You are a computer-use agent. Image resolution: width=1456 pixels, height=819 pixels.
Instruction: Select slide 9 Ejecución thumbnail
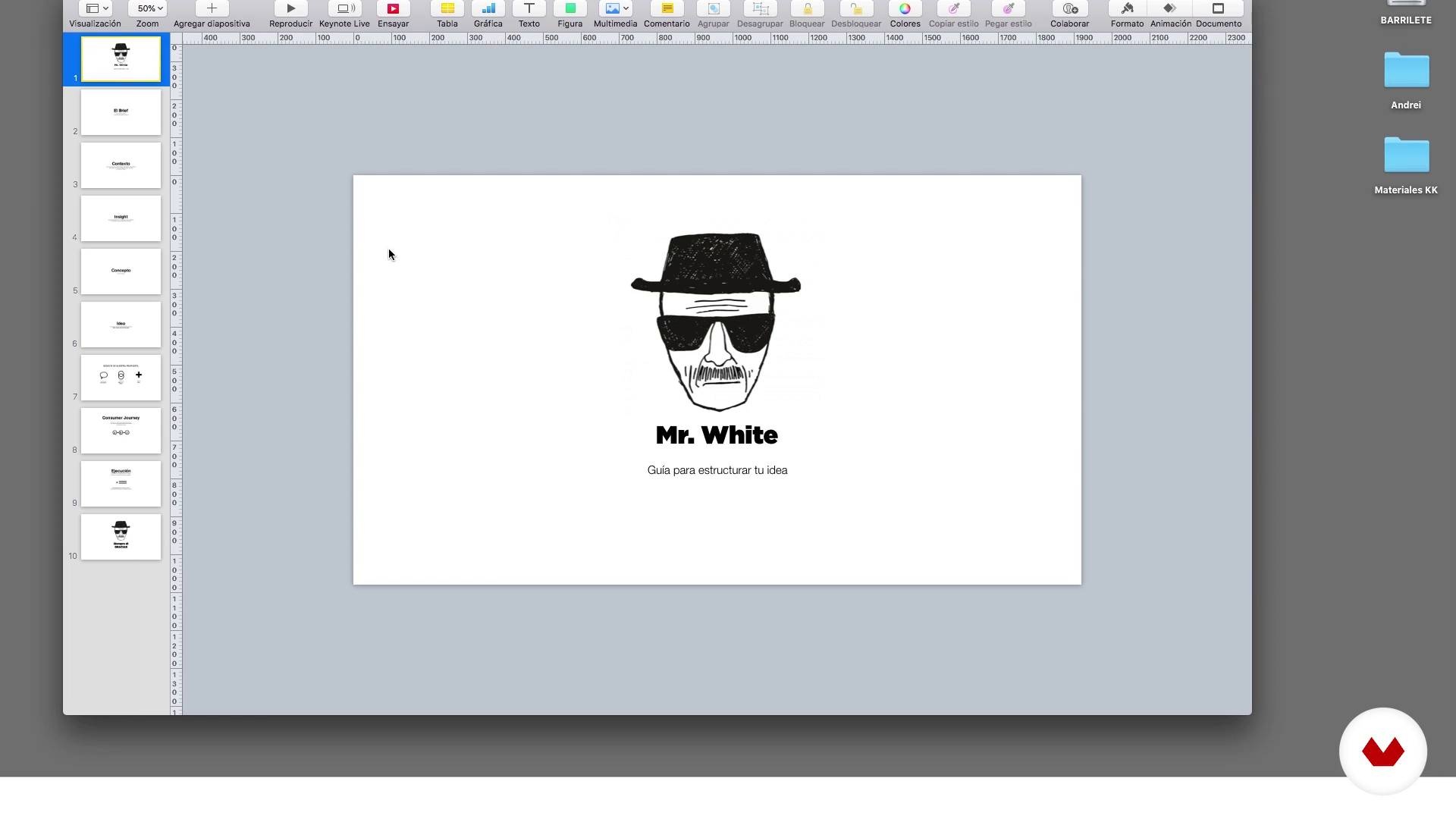121,484
